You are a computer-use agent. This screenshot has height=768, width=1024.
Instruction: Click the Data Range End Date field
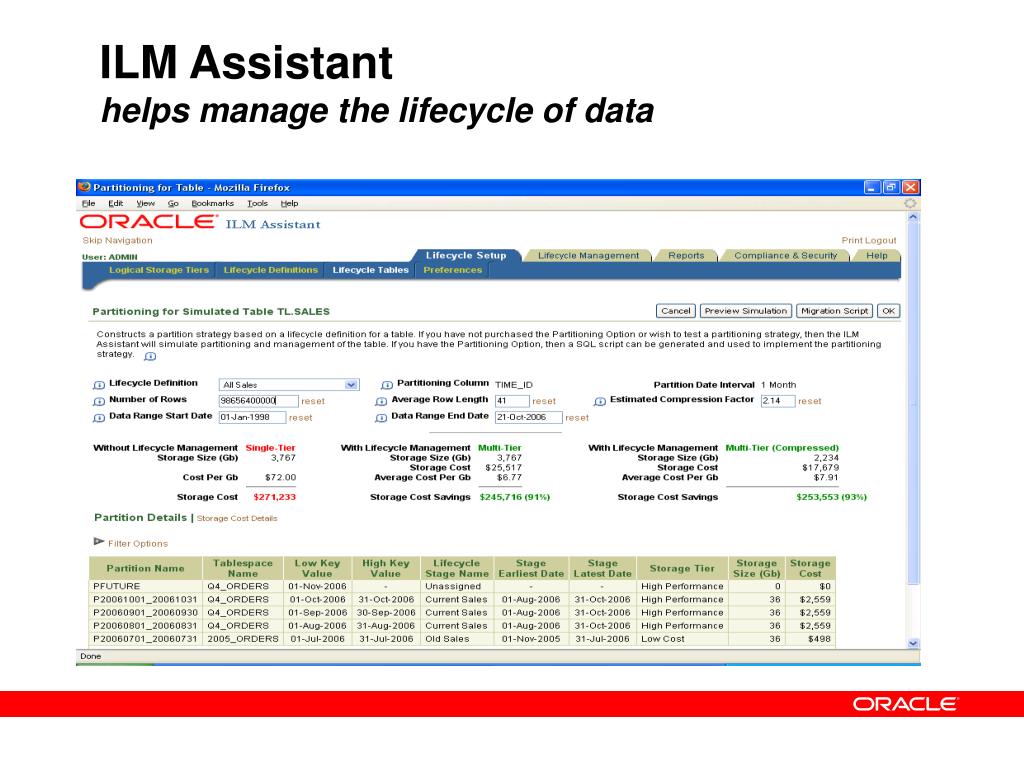(x=528, y=417)
